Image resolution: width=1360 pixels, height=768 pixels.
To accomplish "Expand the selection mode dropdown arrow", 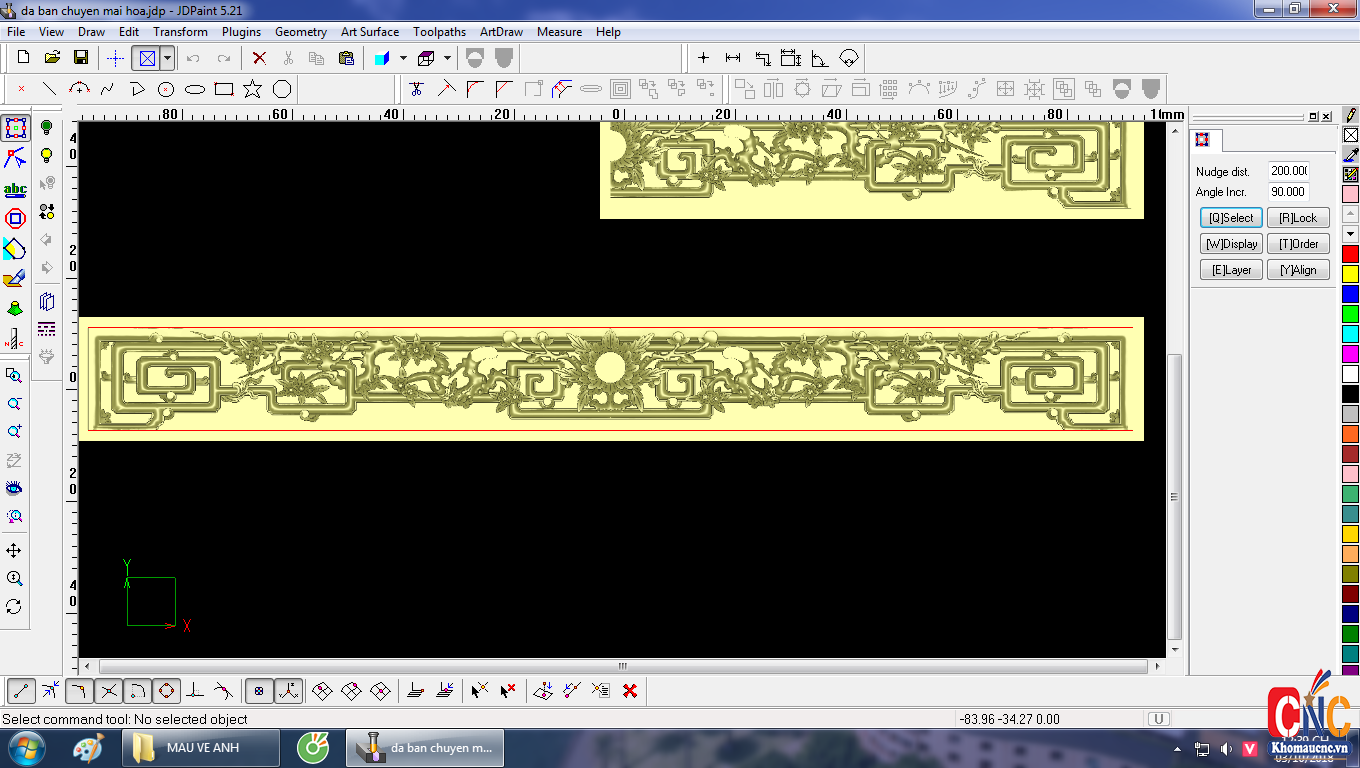I will click(167, 58).
